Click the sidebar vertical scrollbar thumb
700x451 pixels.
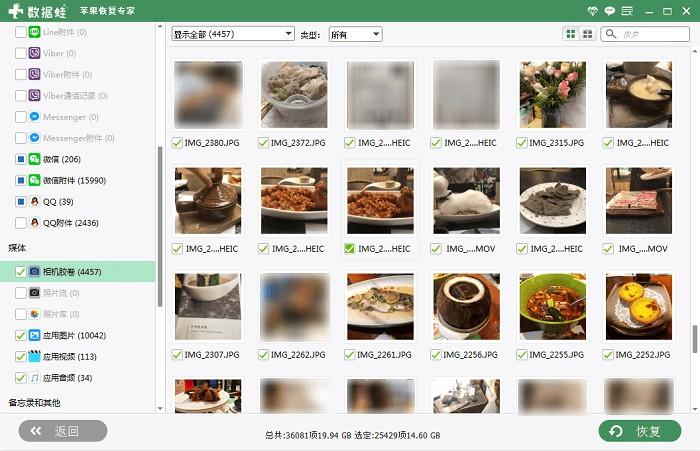[x=160, y=226]
